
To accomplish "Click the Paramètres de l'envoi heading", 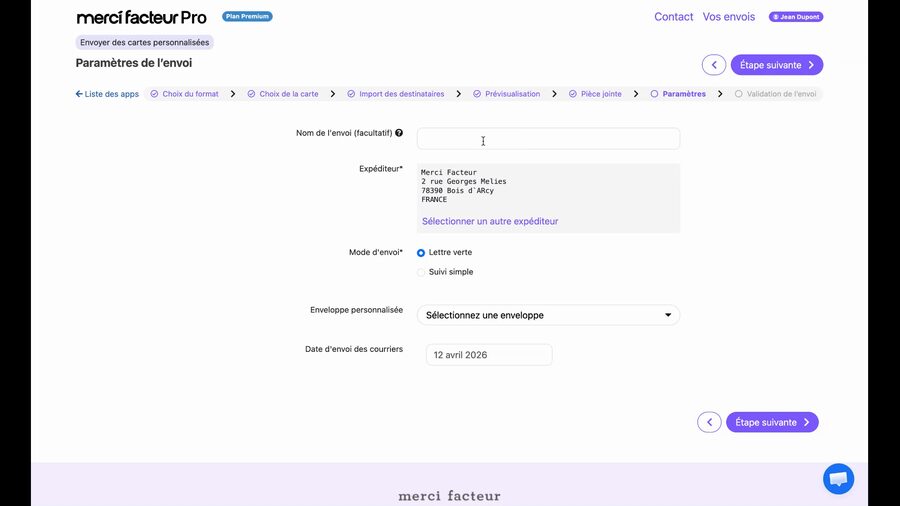I will 134,63.
